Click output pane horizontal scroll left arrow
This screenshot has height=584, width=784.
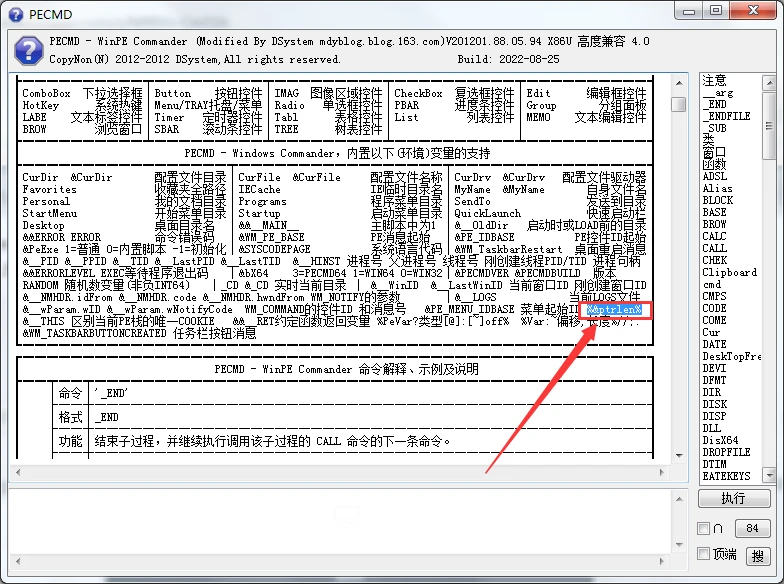(18, 561)
